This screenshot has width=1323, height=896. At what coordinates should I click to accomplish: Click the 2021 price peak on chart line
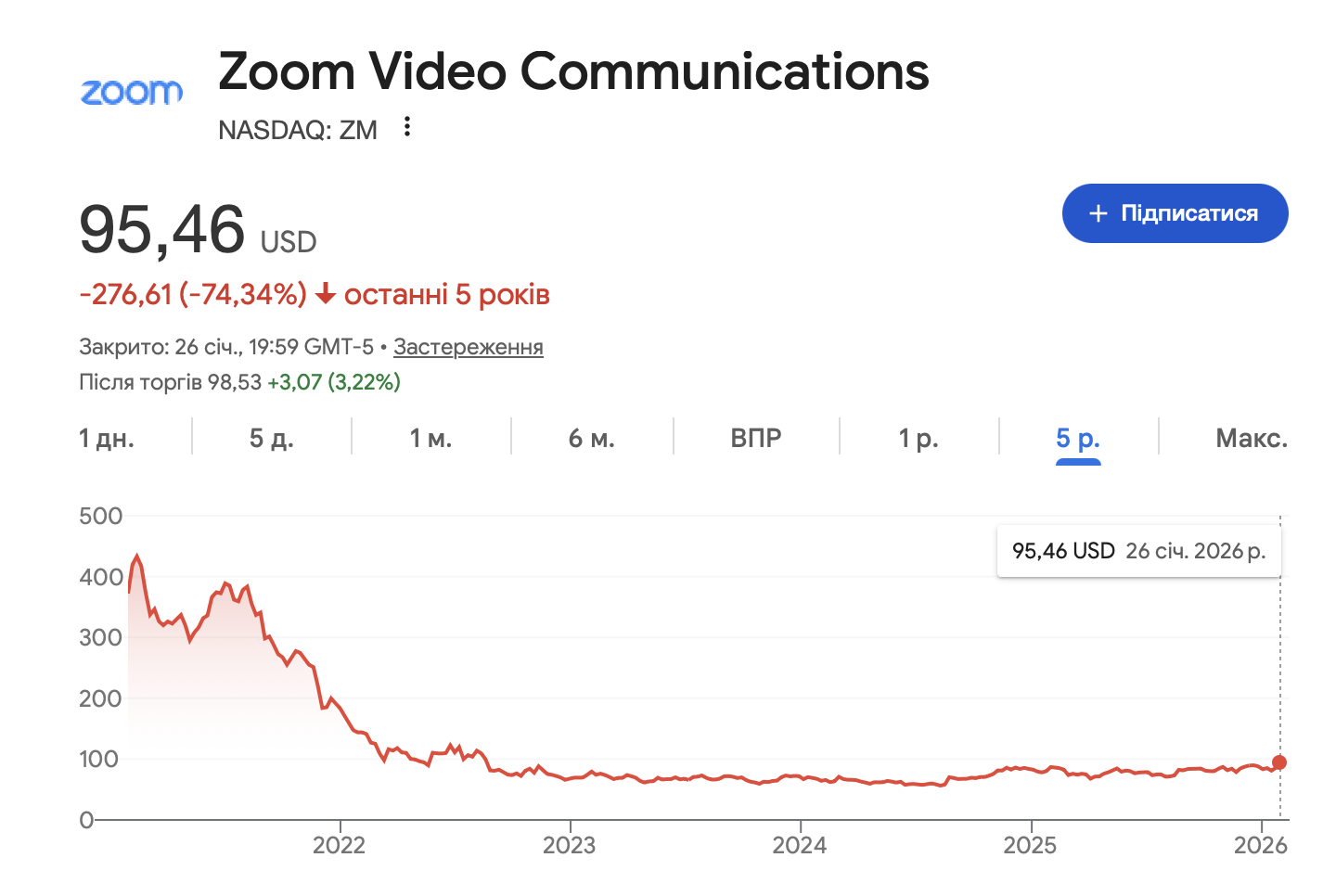137,557
